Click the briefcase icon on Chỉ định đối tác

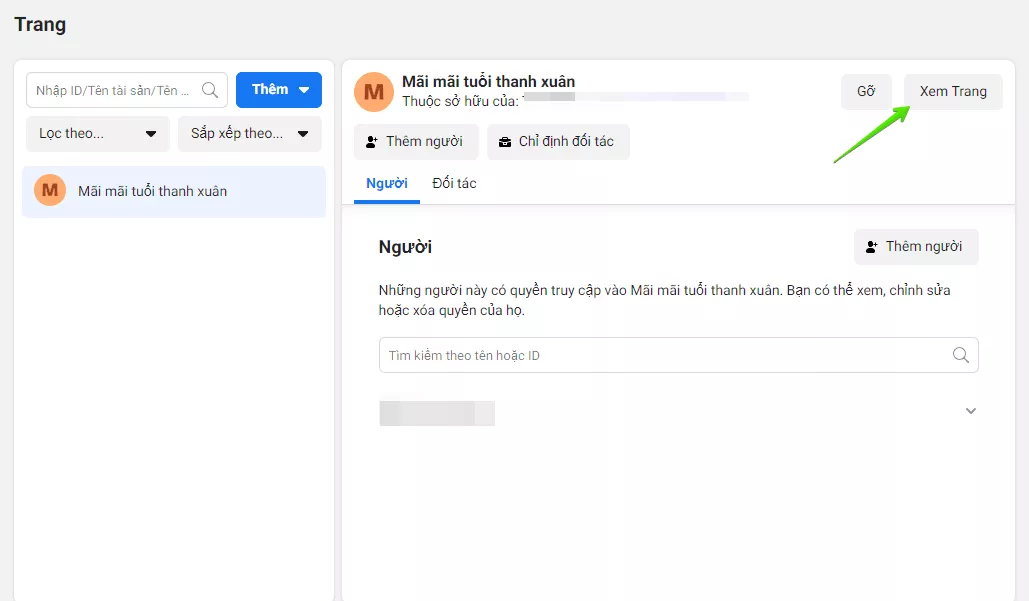[x=505, y=142]
